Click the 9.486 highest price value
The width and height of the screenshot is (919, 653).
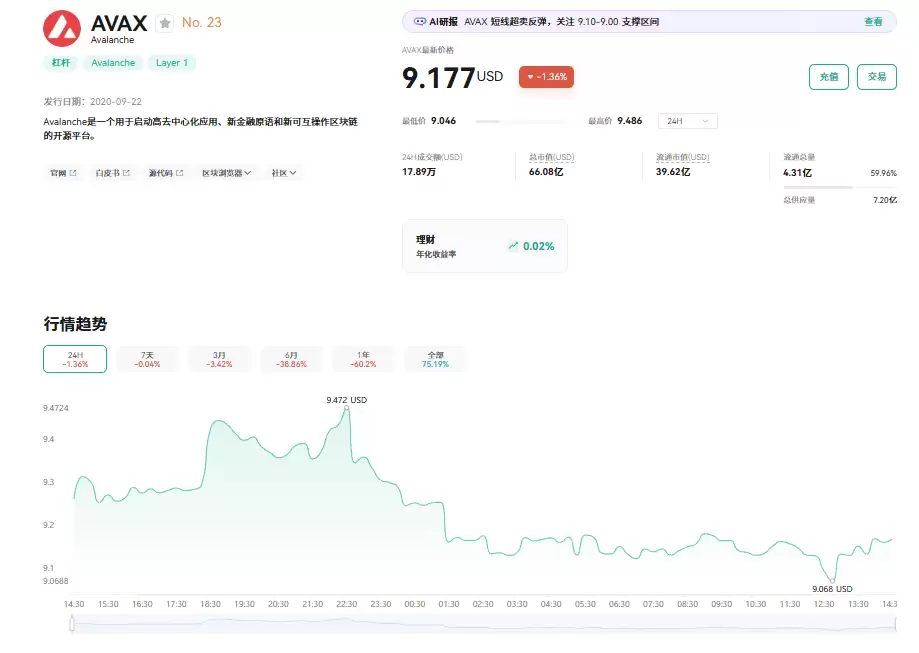pos(629,121)
